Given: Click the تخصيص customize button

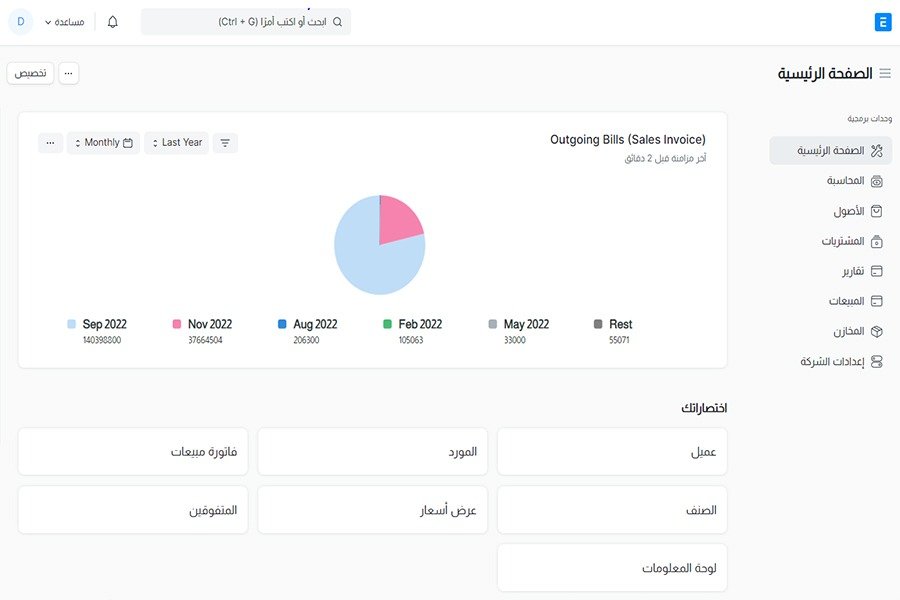Looking at the screenshot, I should [x=31, y=73].
